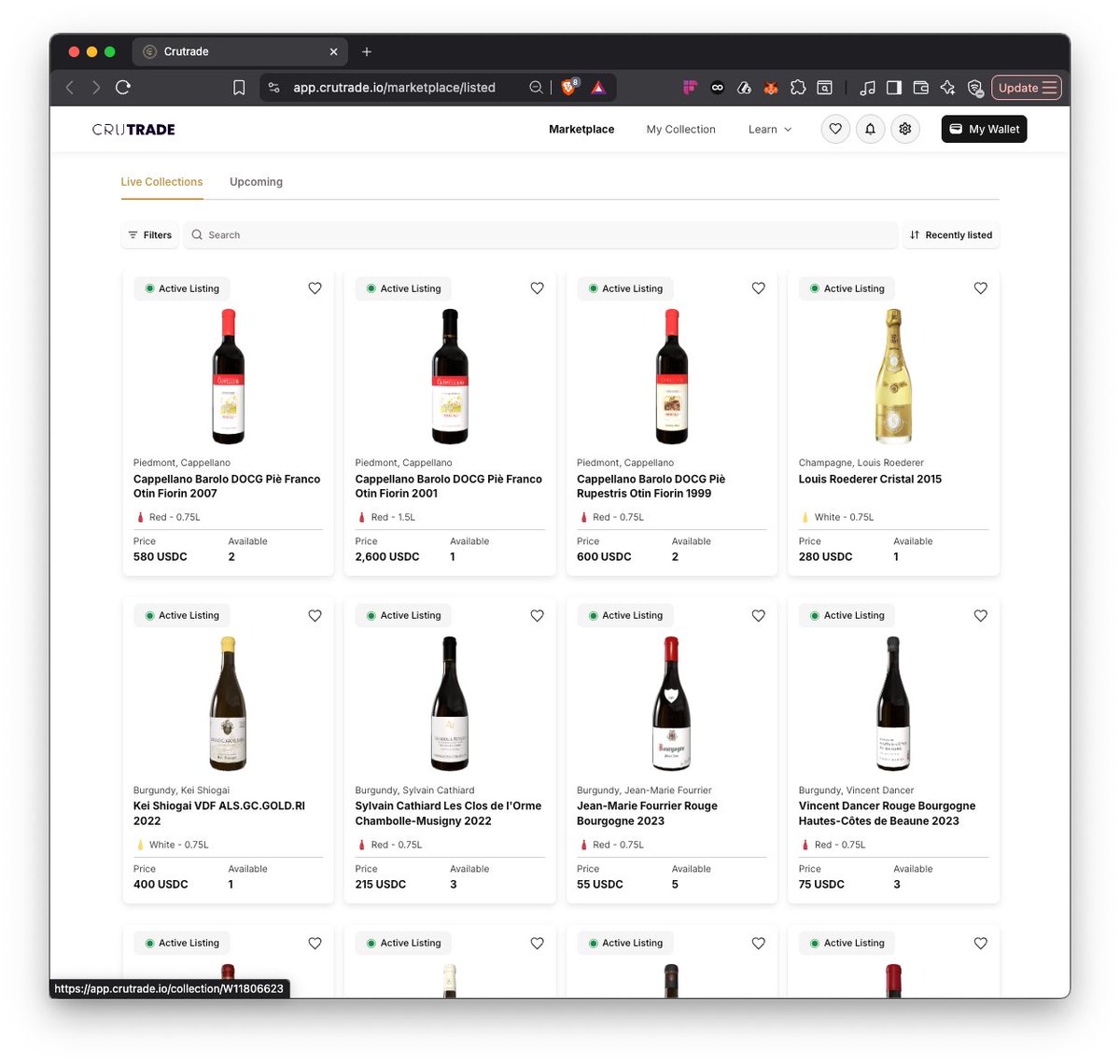Screen dimensions: 1120x1064
Task: Open Cappellano Barolo Otin Fiorin 2001 title
Action: pos(448,486)
